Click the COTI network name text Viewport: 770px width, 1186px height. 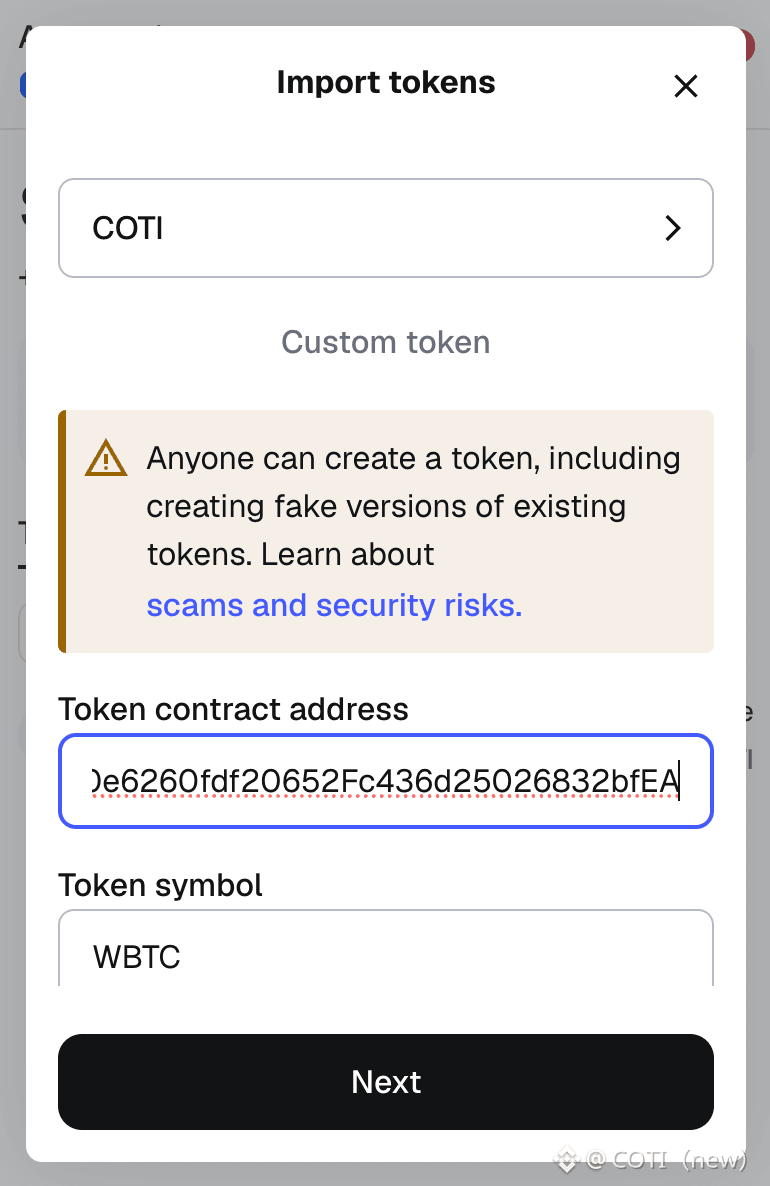coord(128,228)
